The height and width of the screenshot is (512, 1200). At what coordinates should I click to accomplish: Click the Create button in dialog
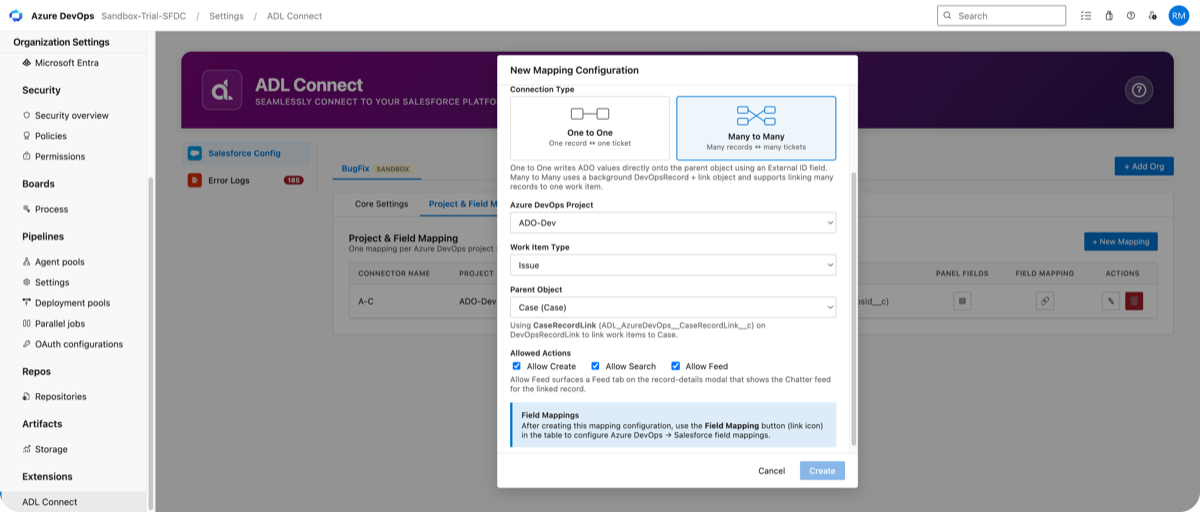pos(822,471)
